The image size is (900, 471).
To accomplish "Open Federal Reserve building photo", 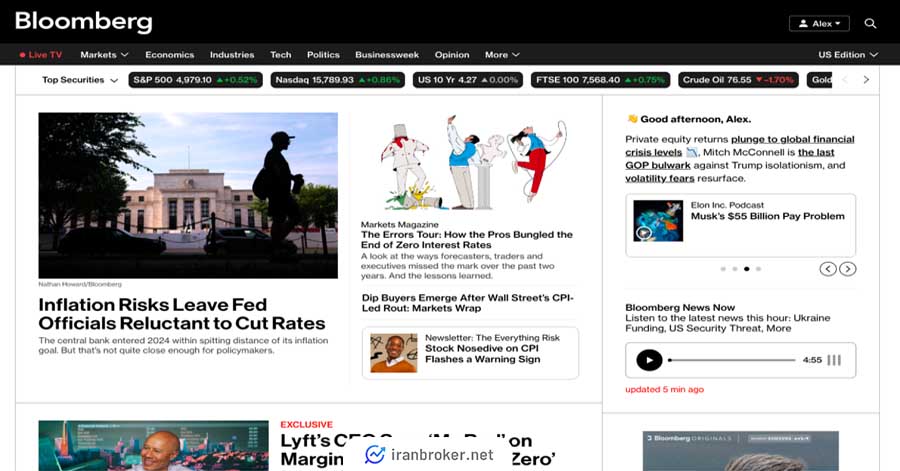I will 188,196.
